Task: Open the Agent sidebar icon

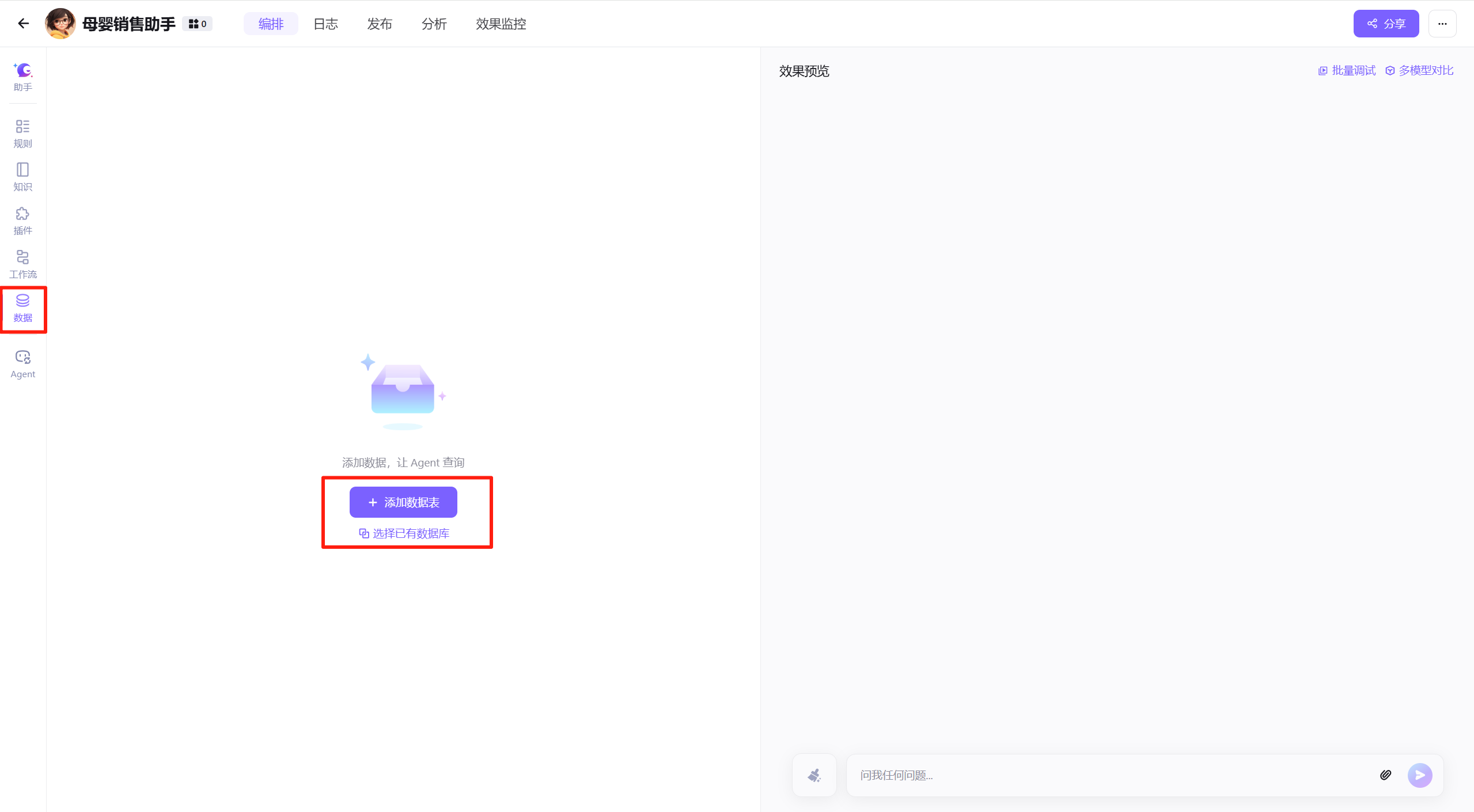Action: pos(23,364)
